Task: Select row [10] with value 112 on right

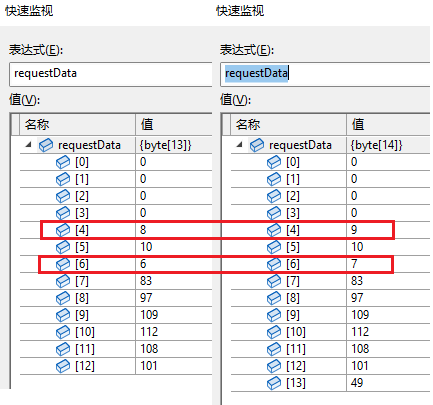Action: [x=330, y=332]
